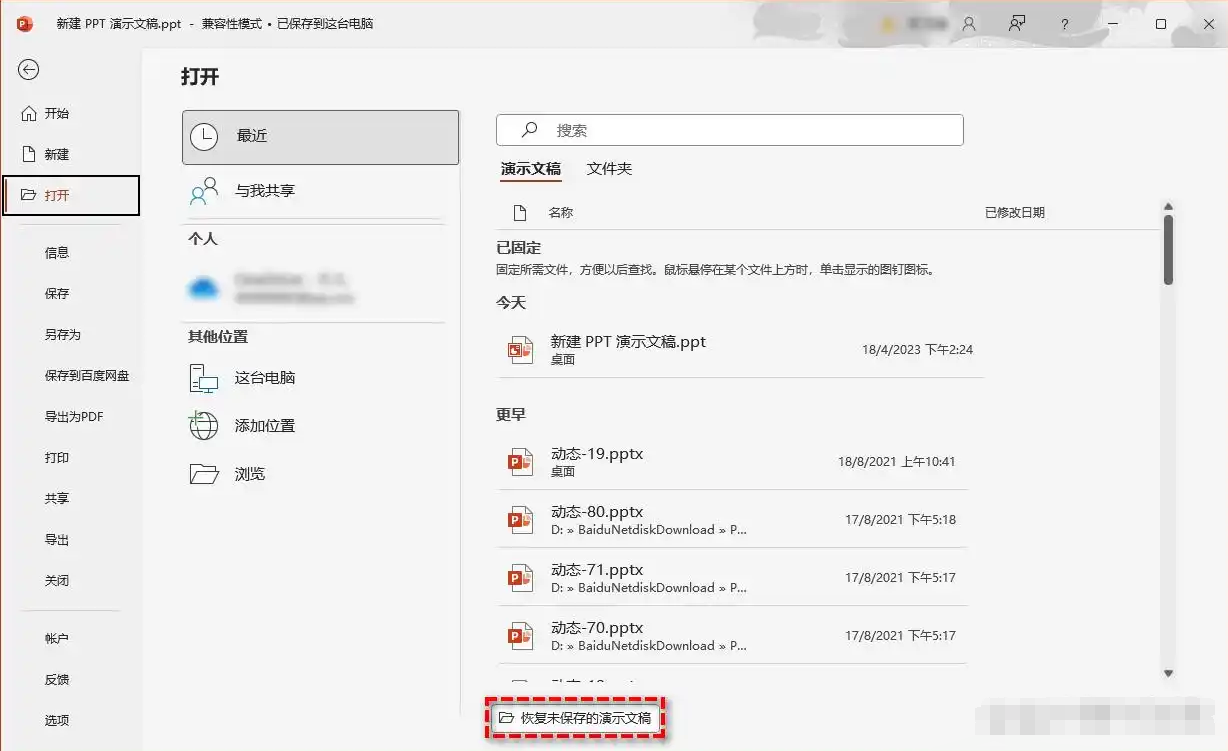Viewport: 1228px width, 751px height.
Task: Open the 帐户 page
Action: [57, 639]
